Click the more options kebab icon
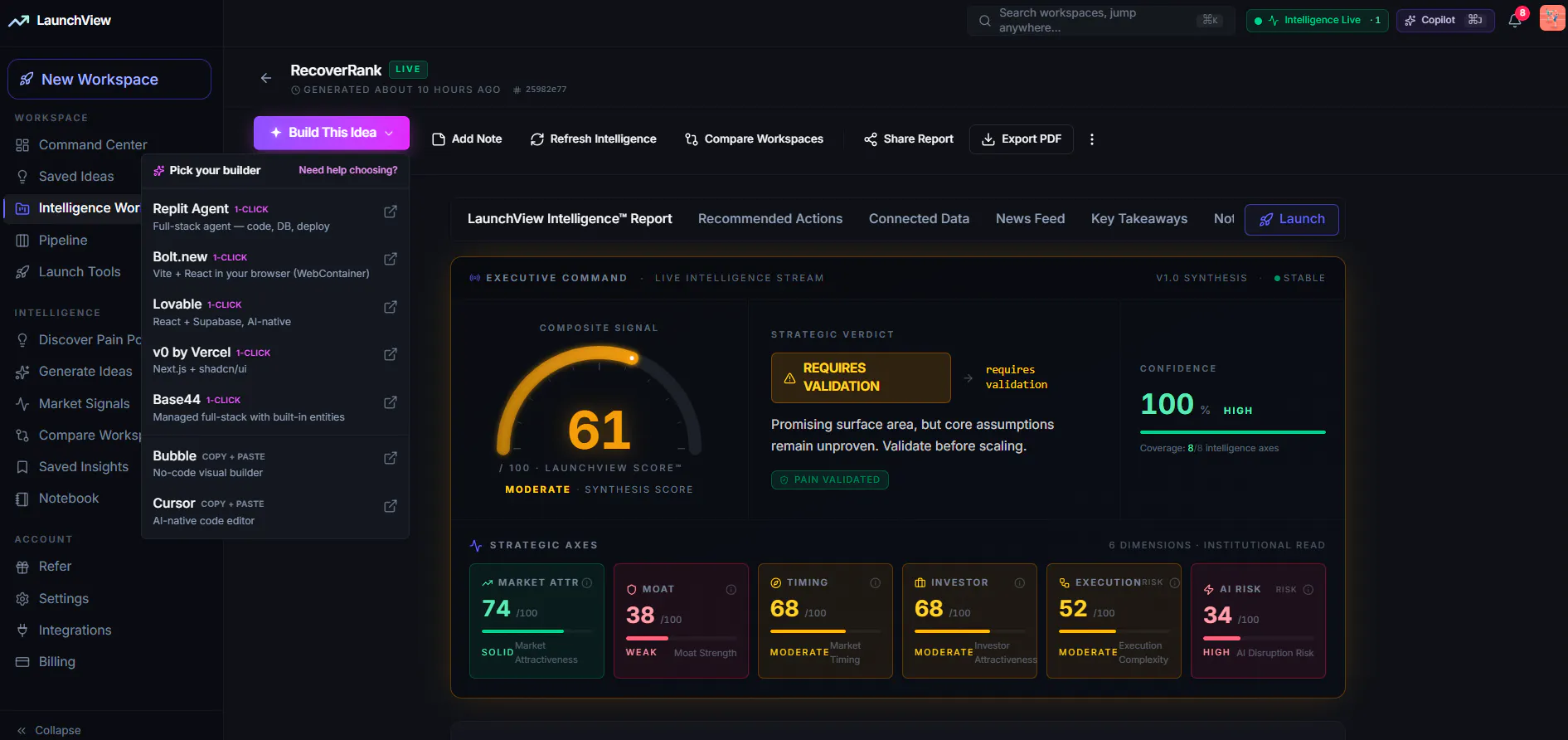The height and width of the screenshot is (740, 1568). 1091,139
